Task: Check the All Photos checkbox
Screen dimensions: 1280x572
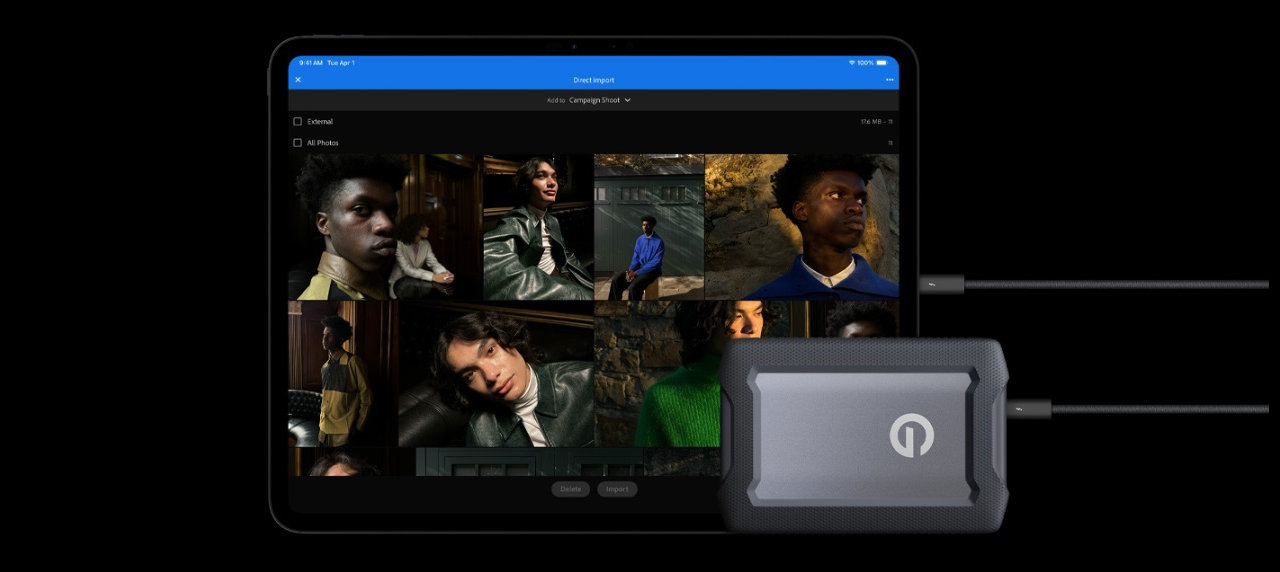Action: [x=297, y=143]
